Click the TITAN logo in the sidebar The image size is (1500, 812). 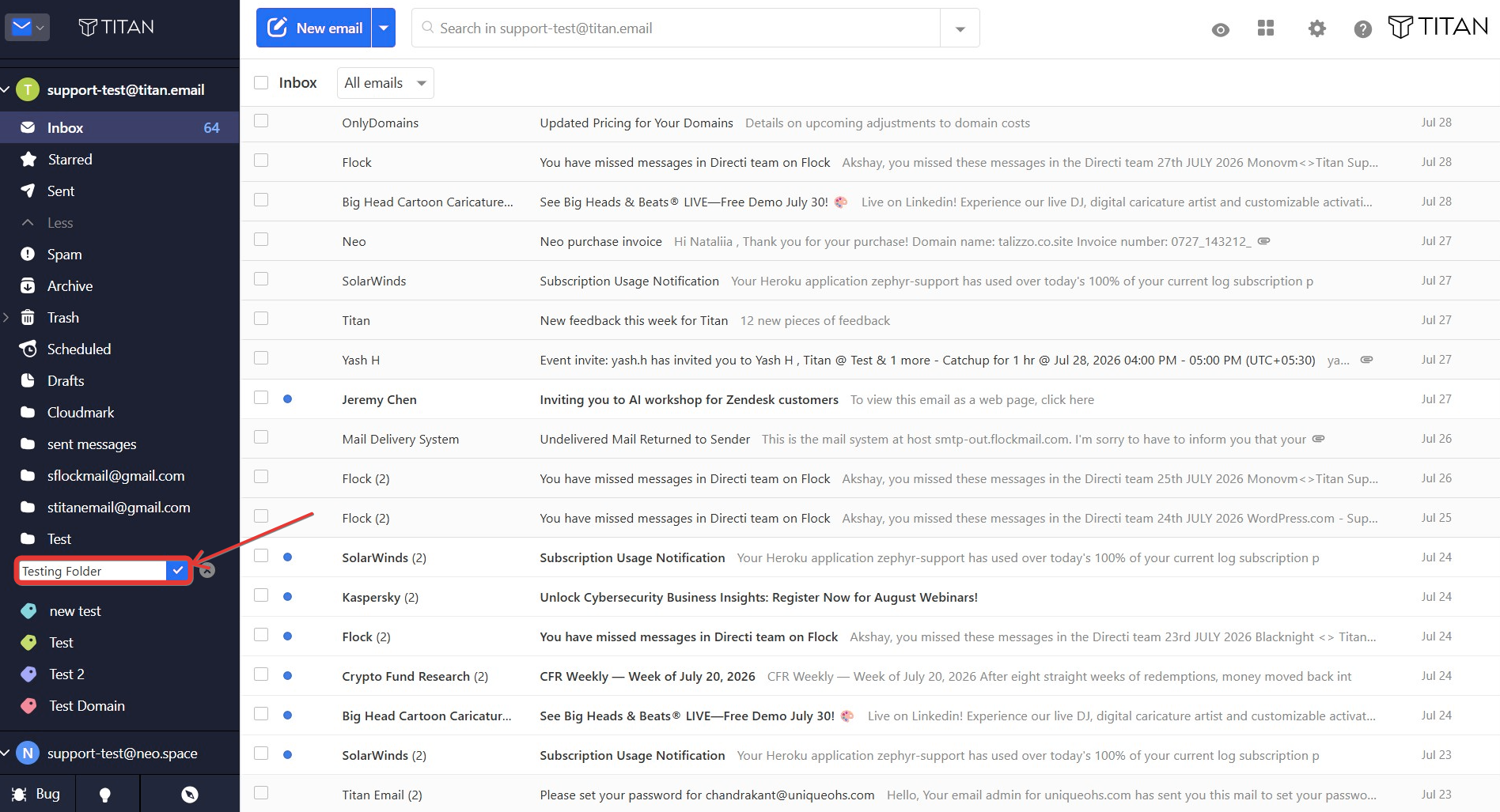116,28
